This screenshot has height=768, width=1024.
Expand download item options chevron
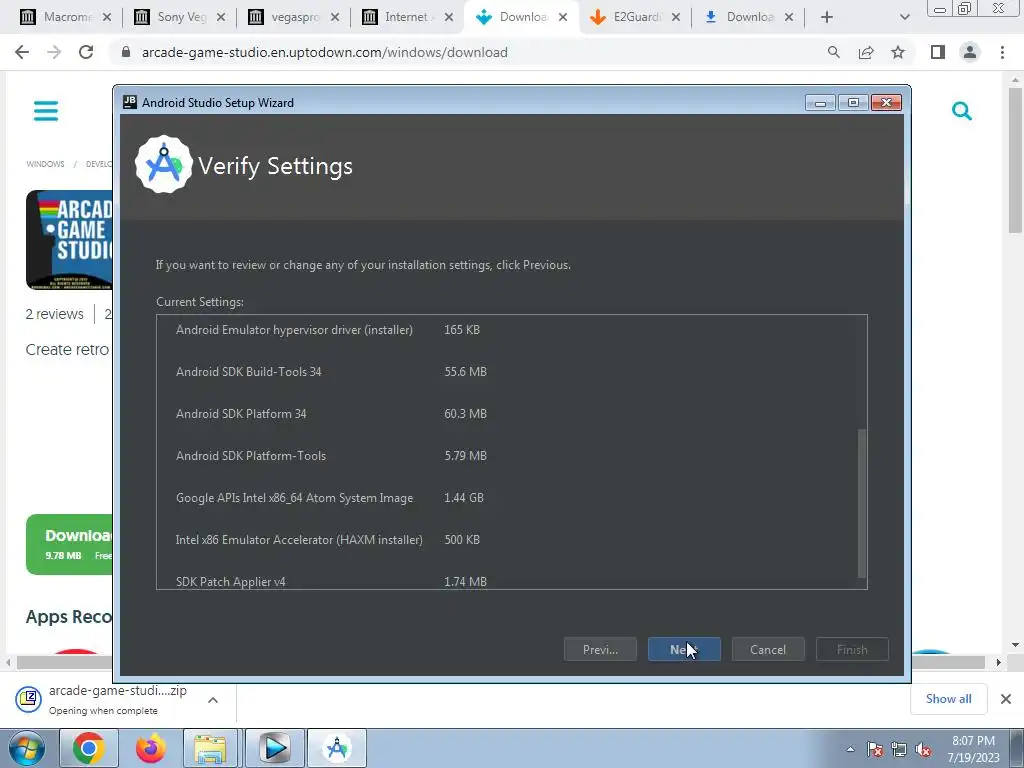tap(213, 699)
